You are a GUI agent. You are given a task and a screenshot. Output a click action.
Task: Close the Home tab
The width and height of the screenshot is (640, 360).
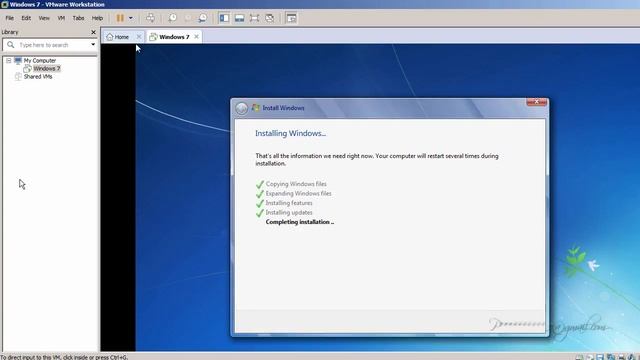tap(139, 37)
